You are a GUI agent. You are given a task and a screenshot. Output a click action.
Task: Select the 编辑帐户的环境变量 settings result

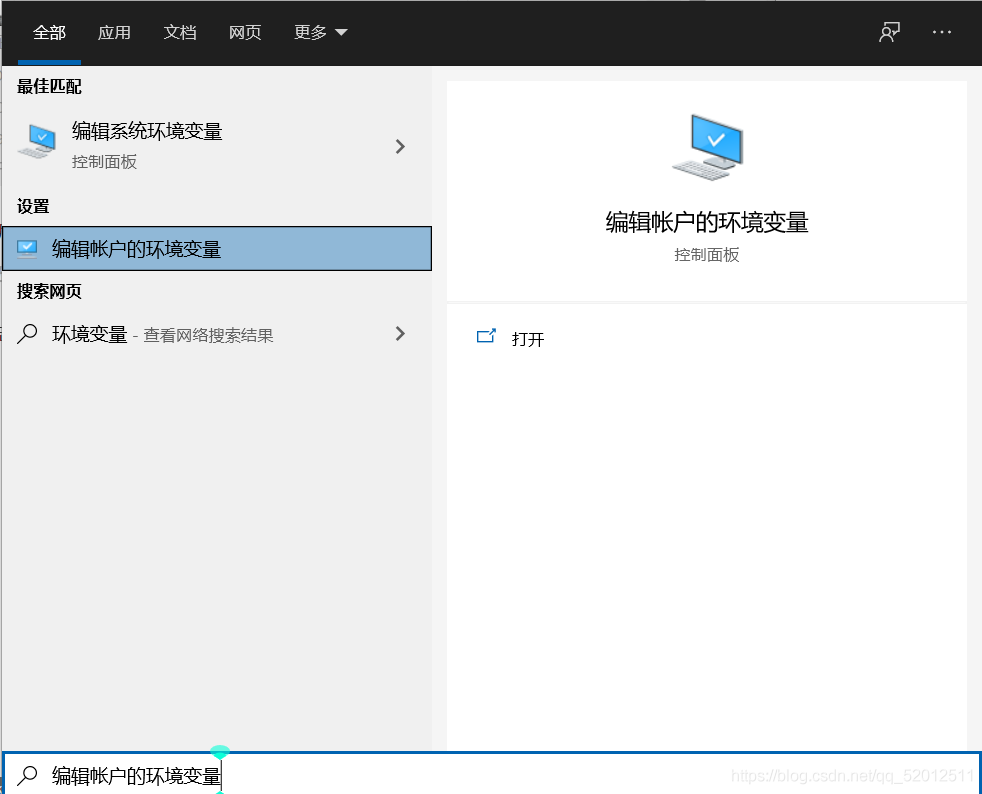[217, 249]
